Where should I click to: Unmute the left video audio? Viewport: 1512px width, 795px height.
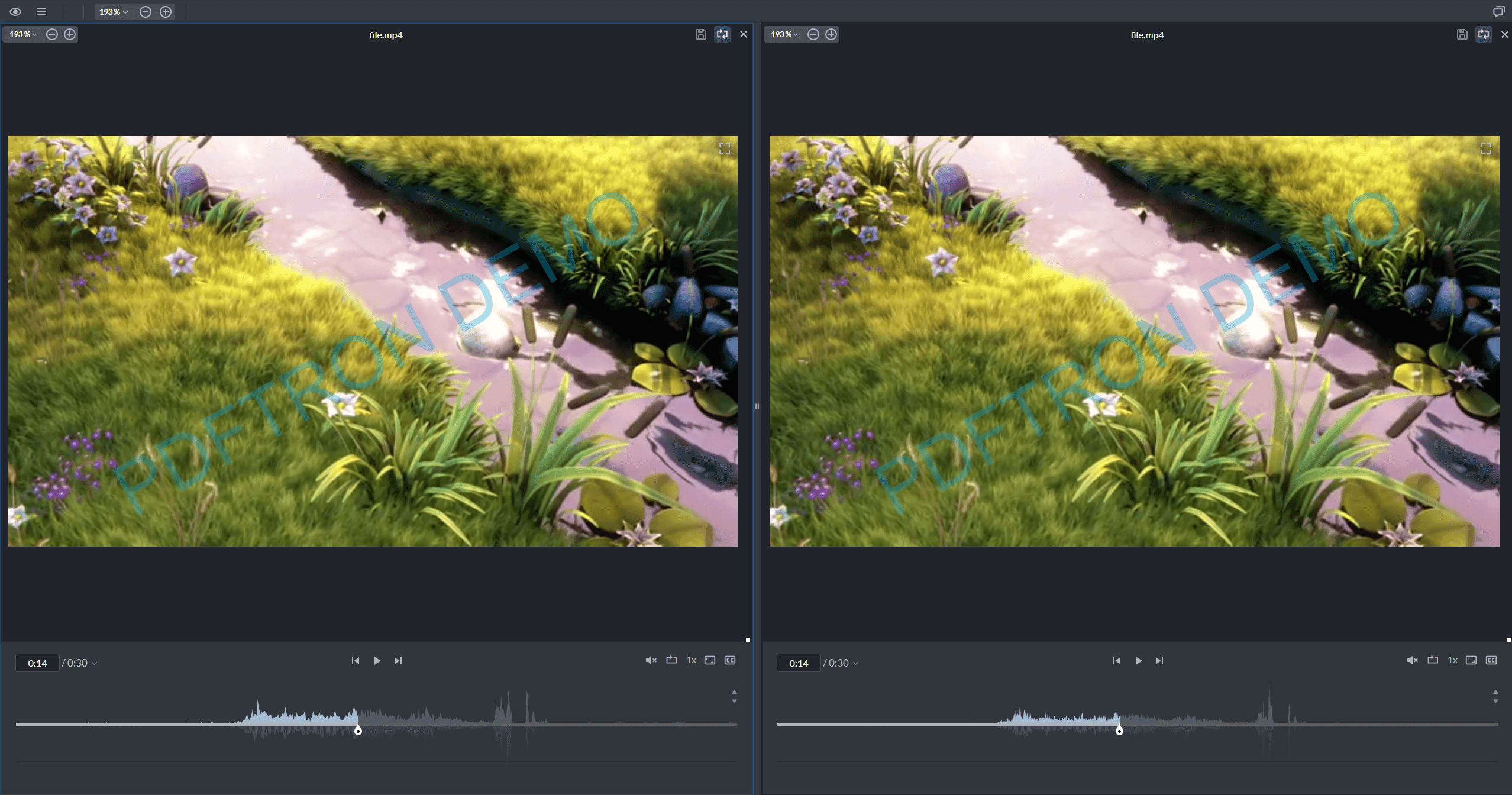[651, 660]
